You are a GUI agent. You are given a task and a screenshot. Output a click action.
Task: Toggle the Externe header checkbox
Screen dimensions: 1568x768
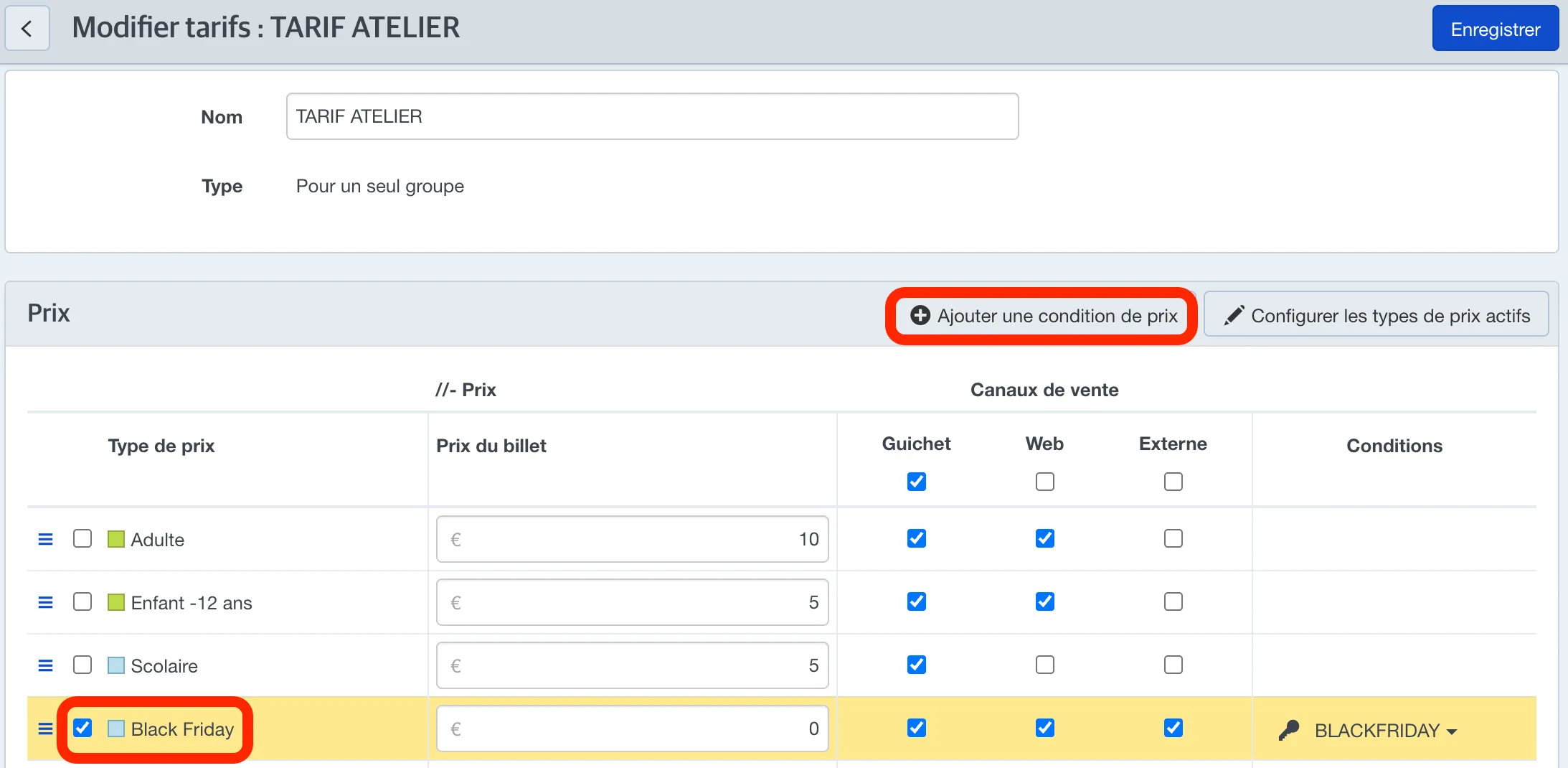pyautogui.click(x=1173, y=482)
